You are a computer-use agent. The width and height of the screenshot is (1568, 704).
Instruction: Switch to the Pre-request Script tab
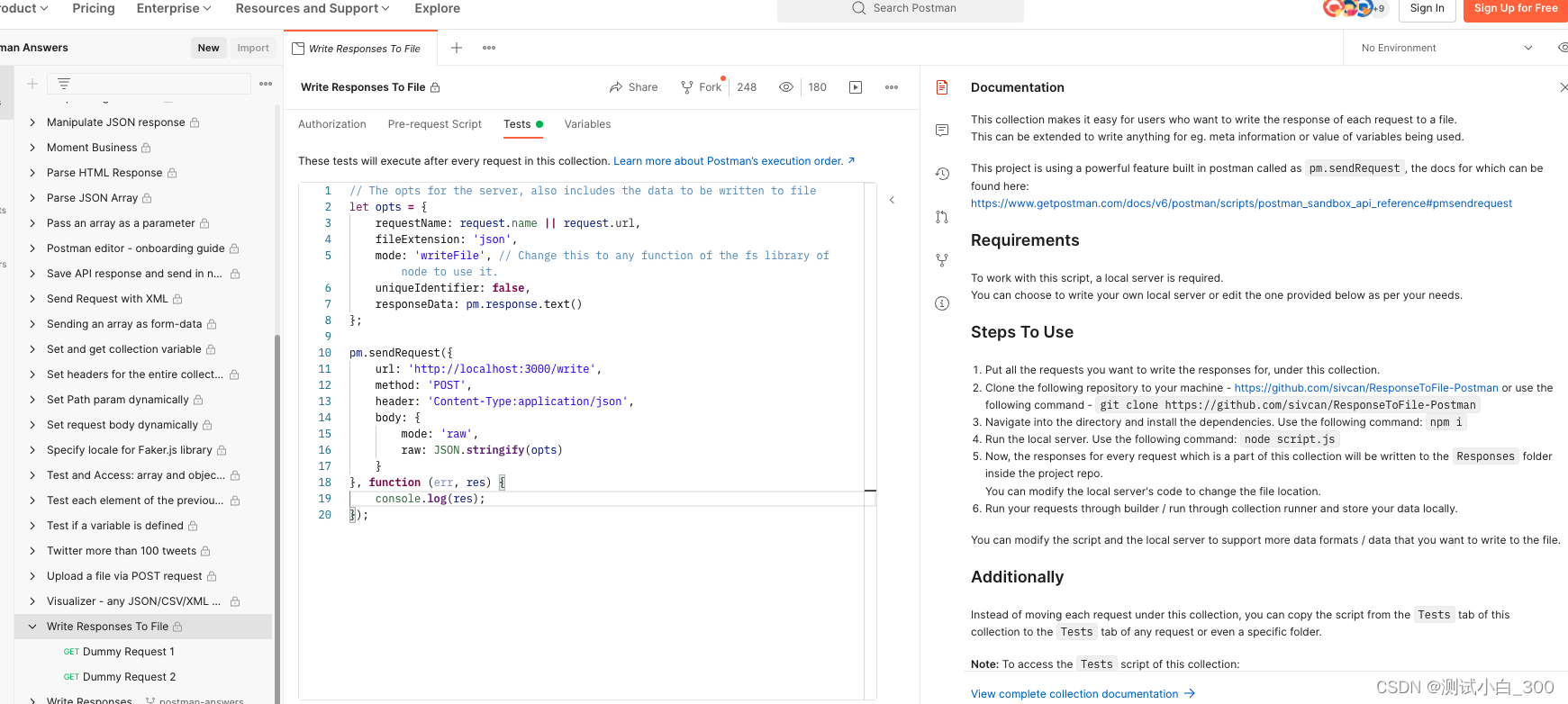tap(435, 124)
